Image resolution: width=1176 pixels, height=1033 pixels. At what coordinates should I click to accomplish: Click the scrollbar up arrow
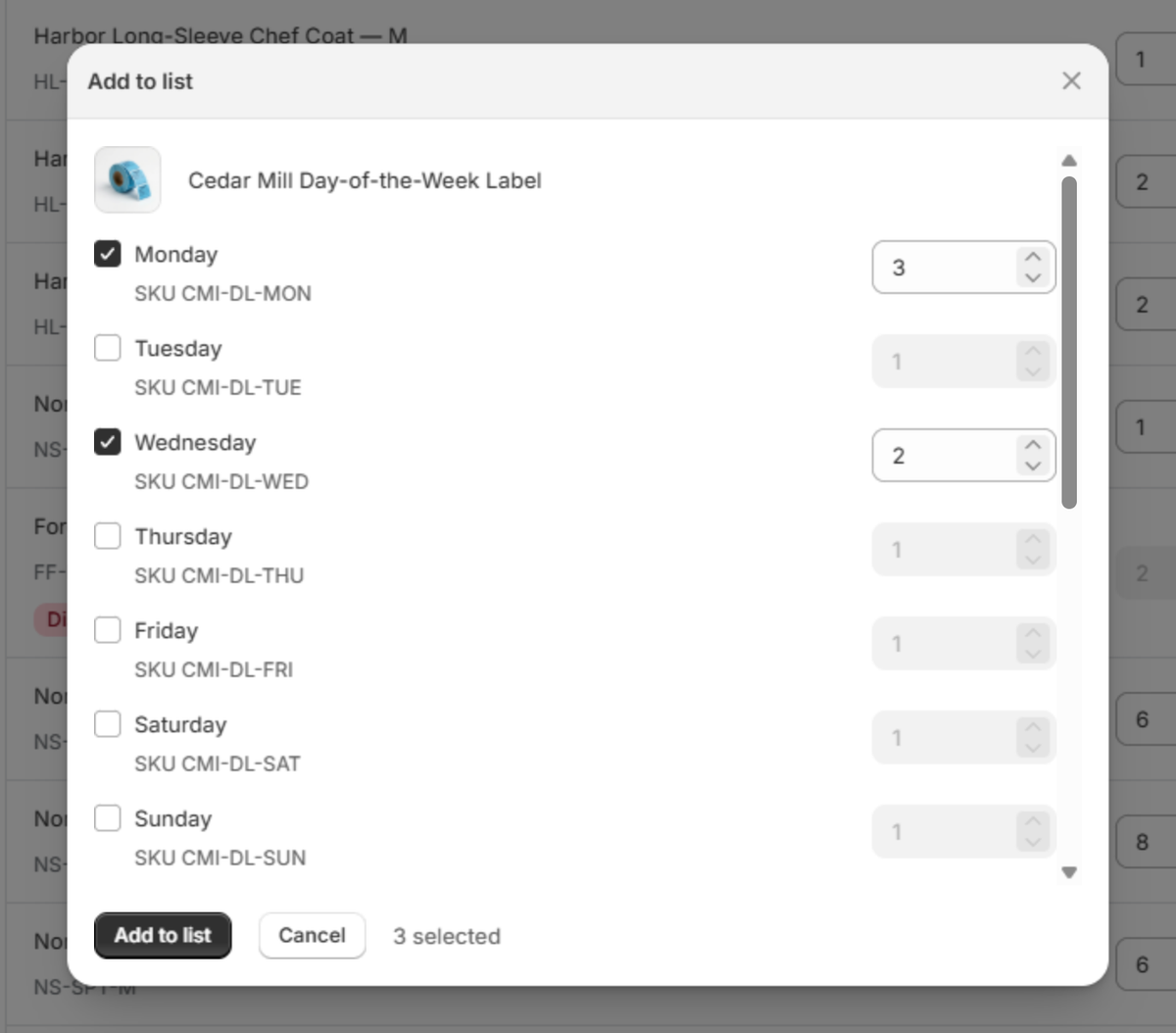[x=1069, y=160]
